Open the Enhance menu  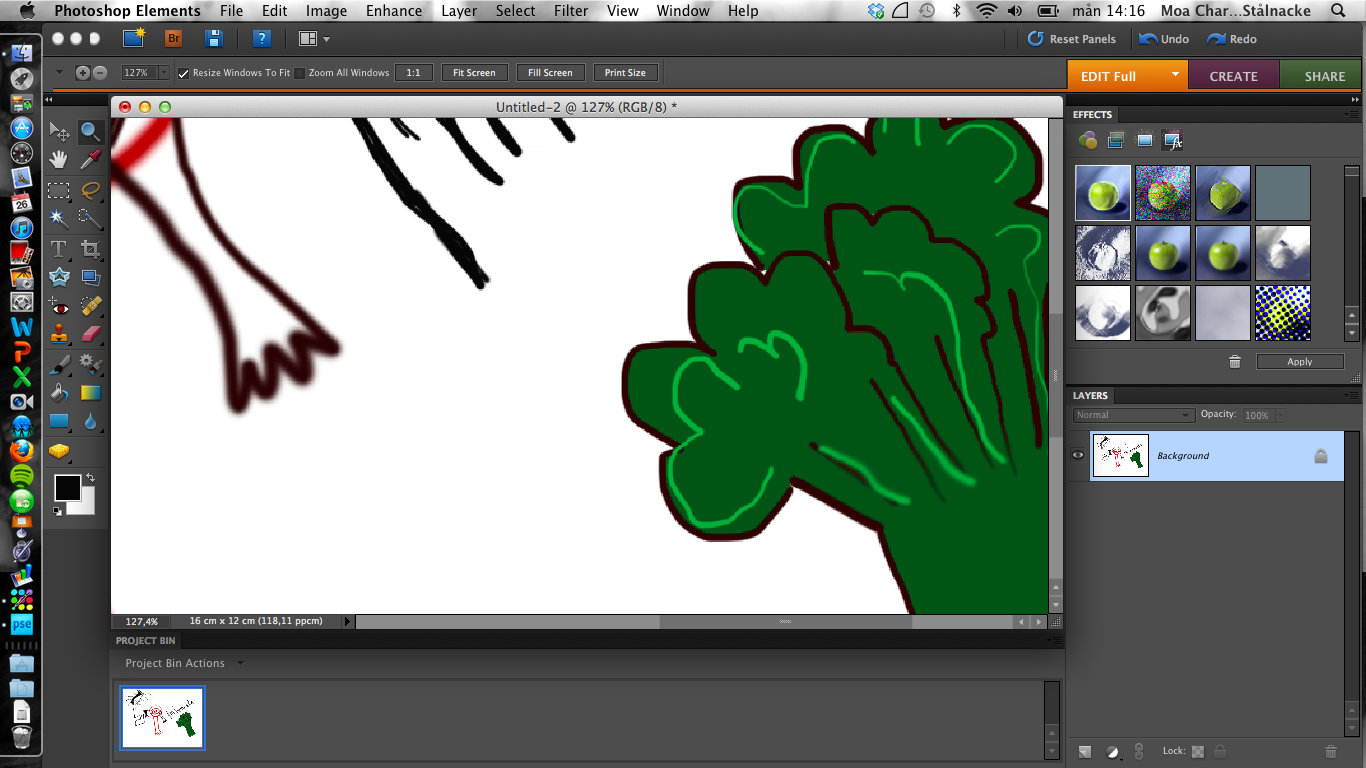coord(394,11)
